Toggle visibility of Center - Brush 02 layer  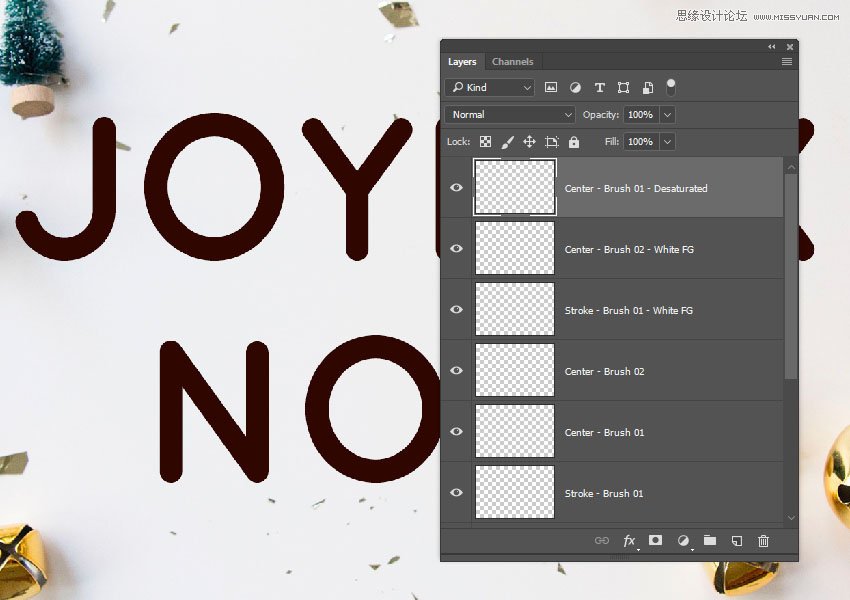457,371
